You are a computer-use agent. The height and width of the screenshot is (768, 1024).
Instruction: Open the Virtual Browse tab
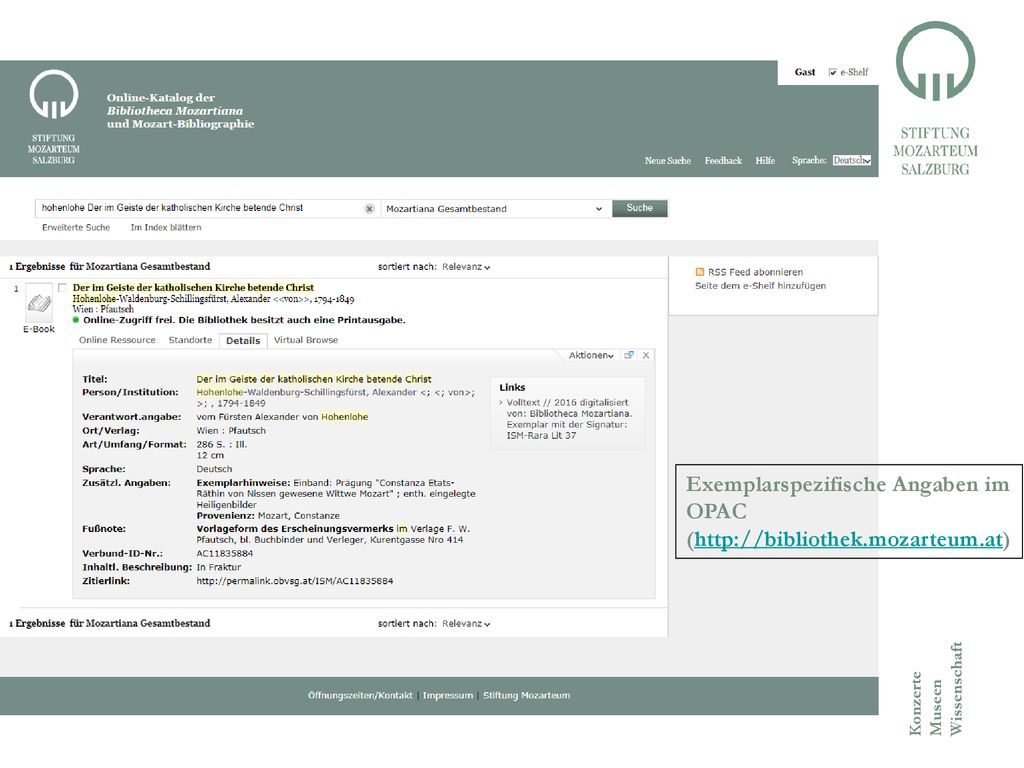306,340
